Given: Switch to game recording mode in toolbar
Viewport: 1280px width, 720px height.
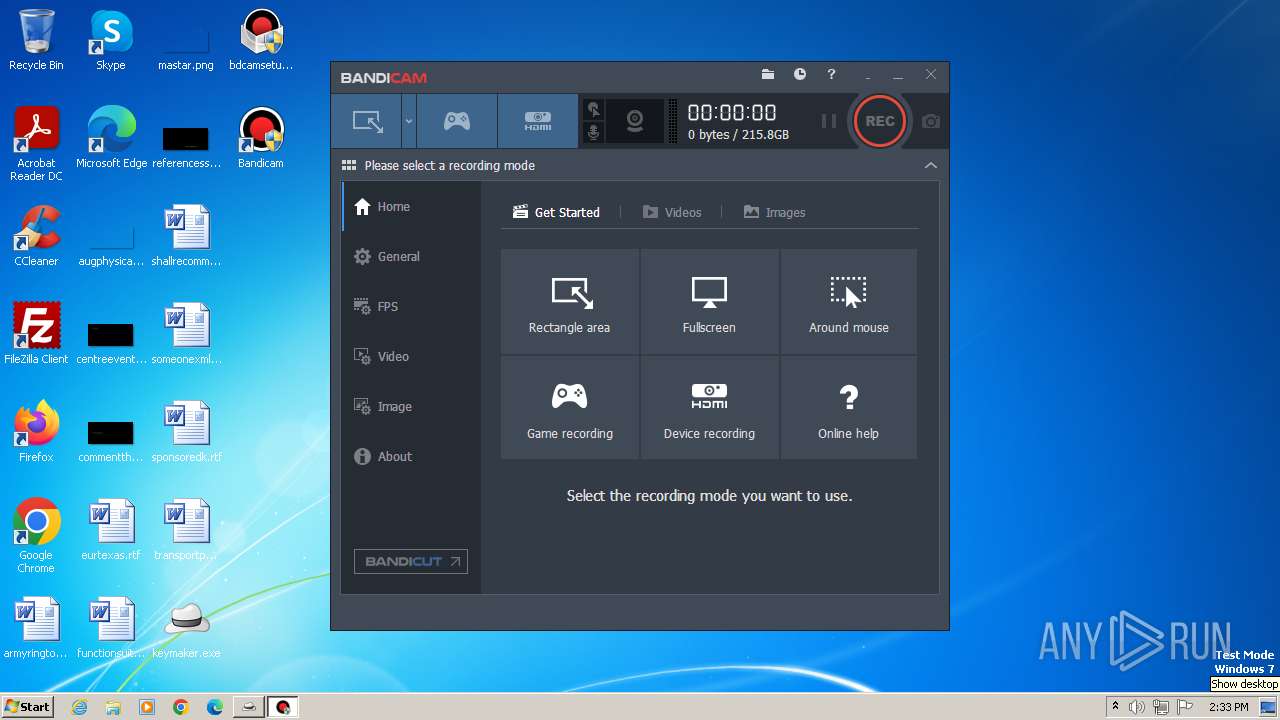Looking at the screenshot, I should pos(457,121).
